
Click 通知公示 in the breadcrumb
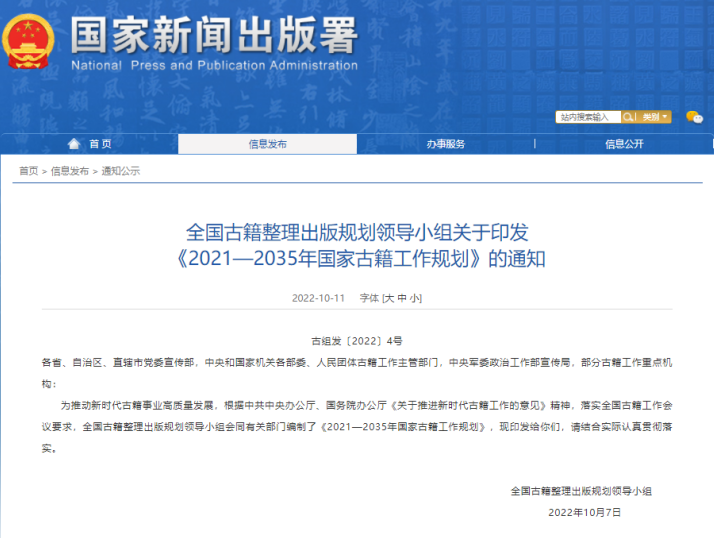tap(121, 171)
